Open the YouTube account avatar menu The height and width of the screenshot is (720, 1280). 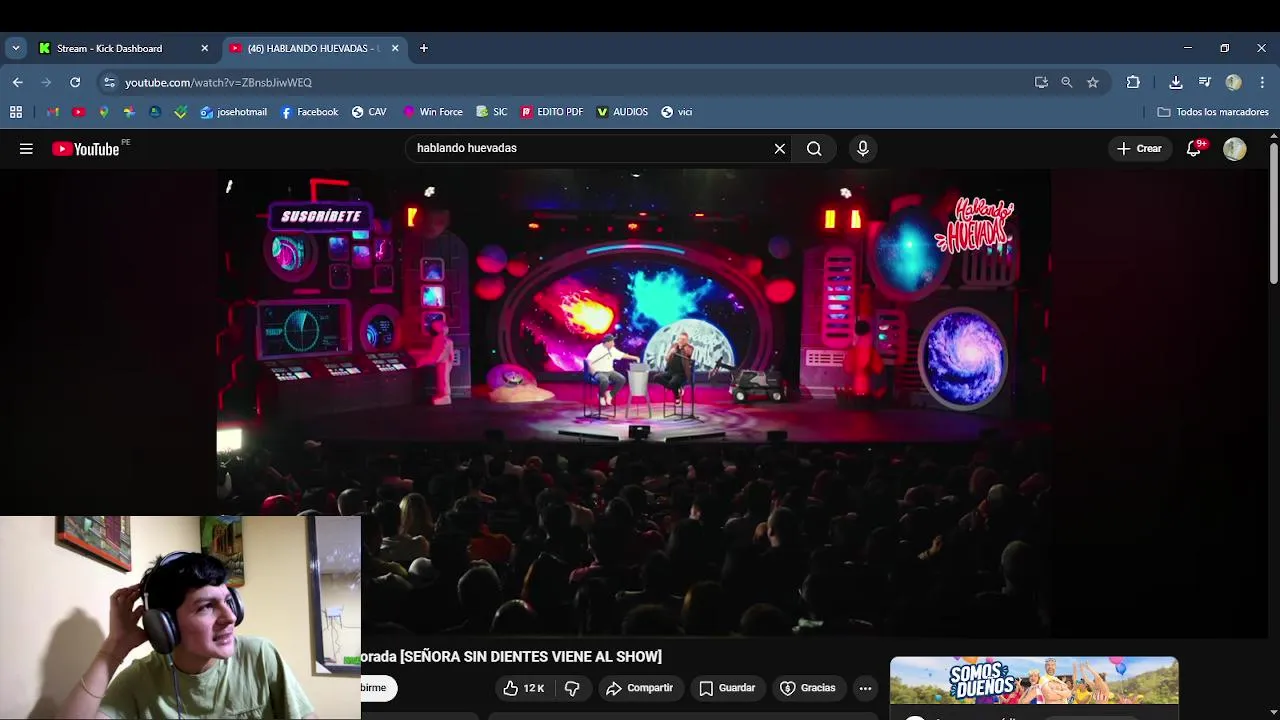(x=1235, y=149)
